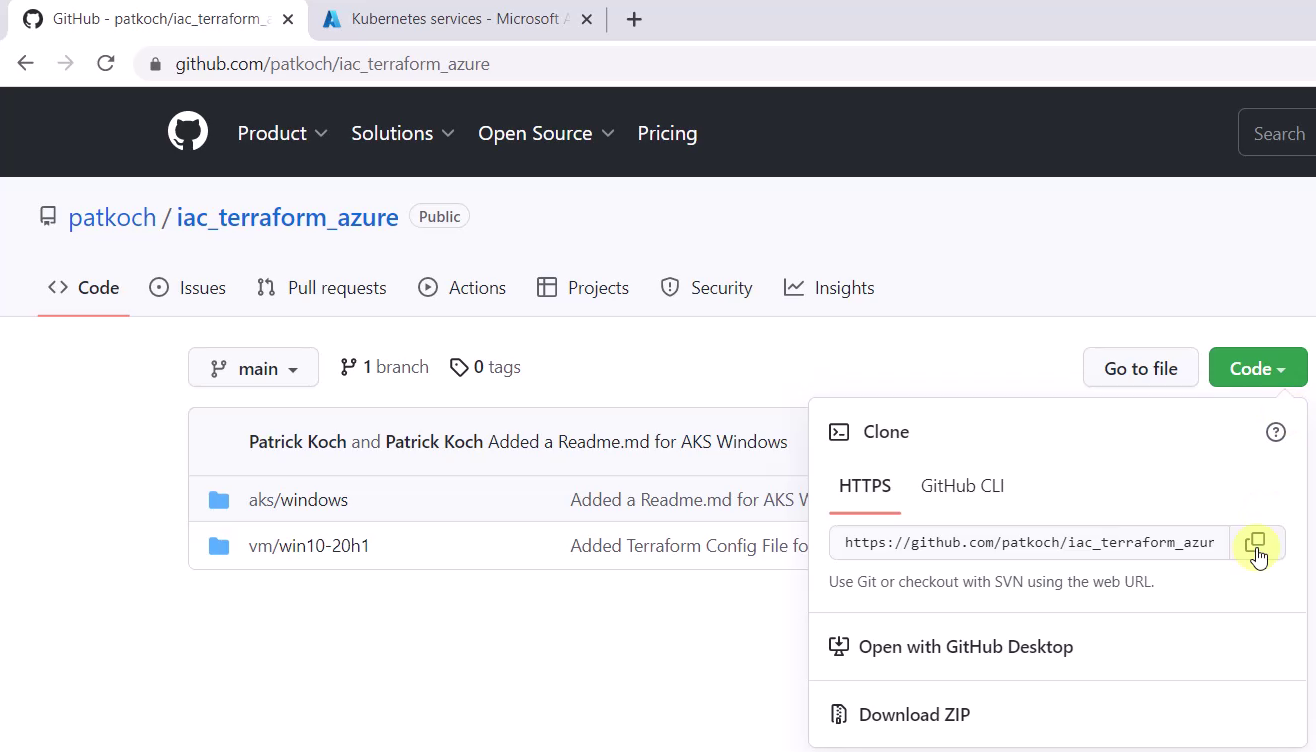This screenshot has height=752, width=1316.
Task: Open the Security tab
Action: click(706, 288)
